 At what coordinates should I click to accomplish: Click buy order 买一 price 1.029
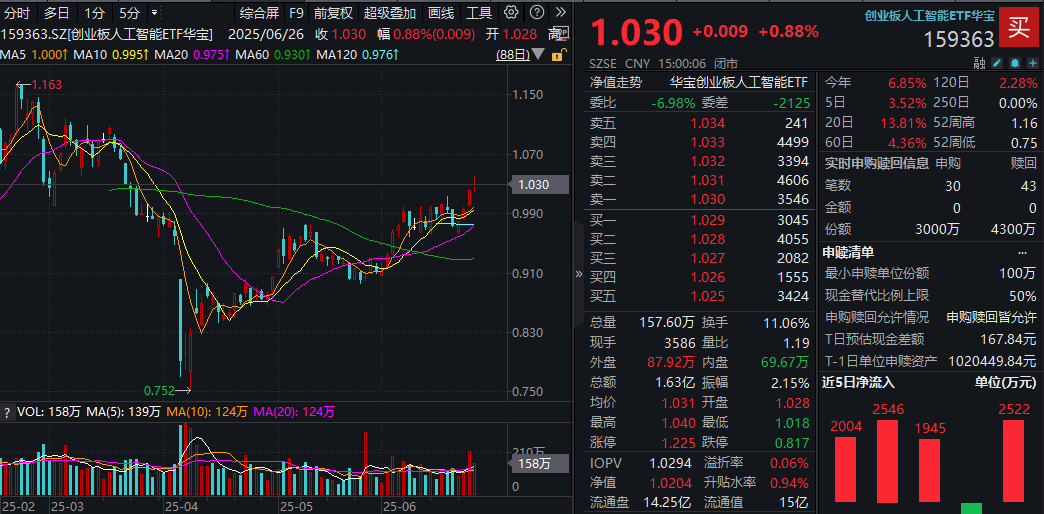[708, 220]
